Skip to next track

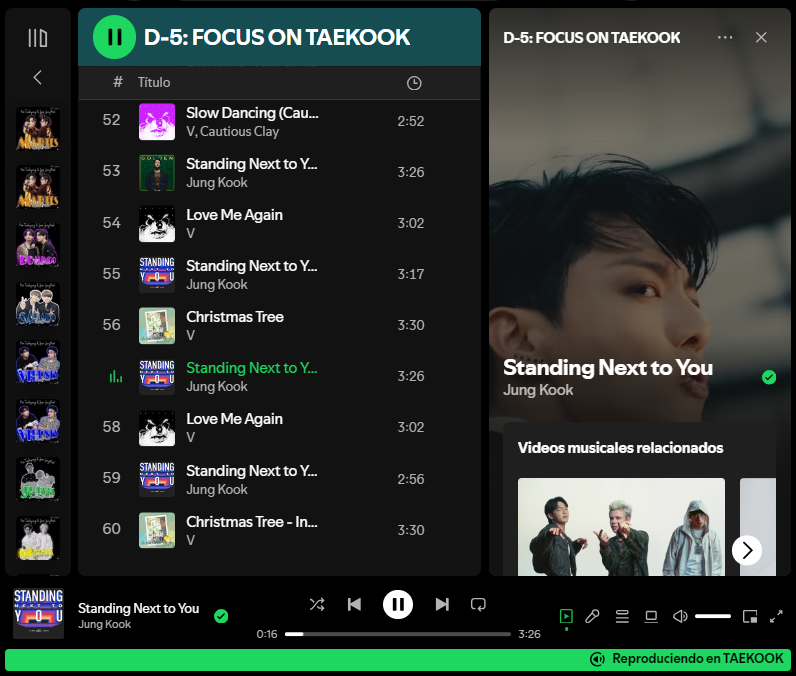point(442,604)
